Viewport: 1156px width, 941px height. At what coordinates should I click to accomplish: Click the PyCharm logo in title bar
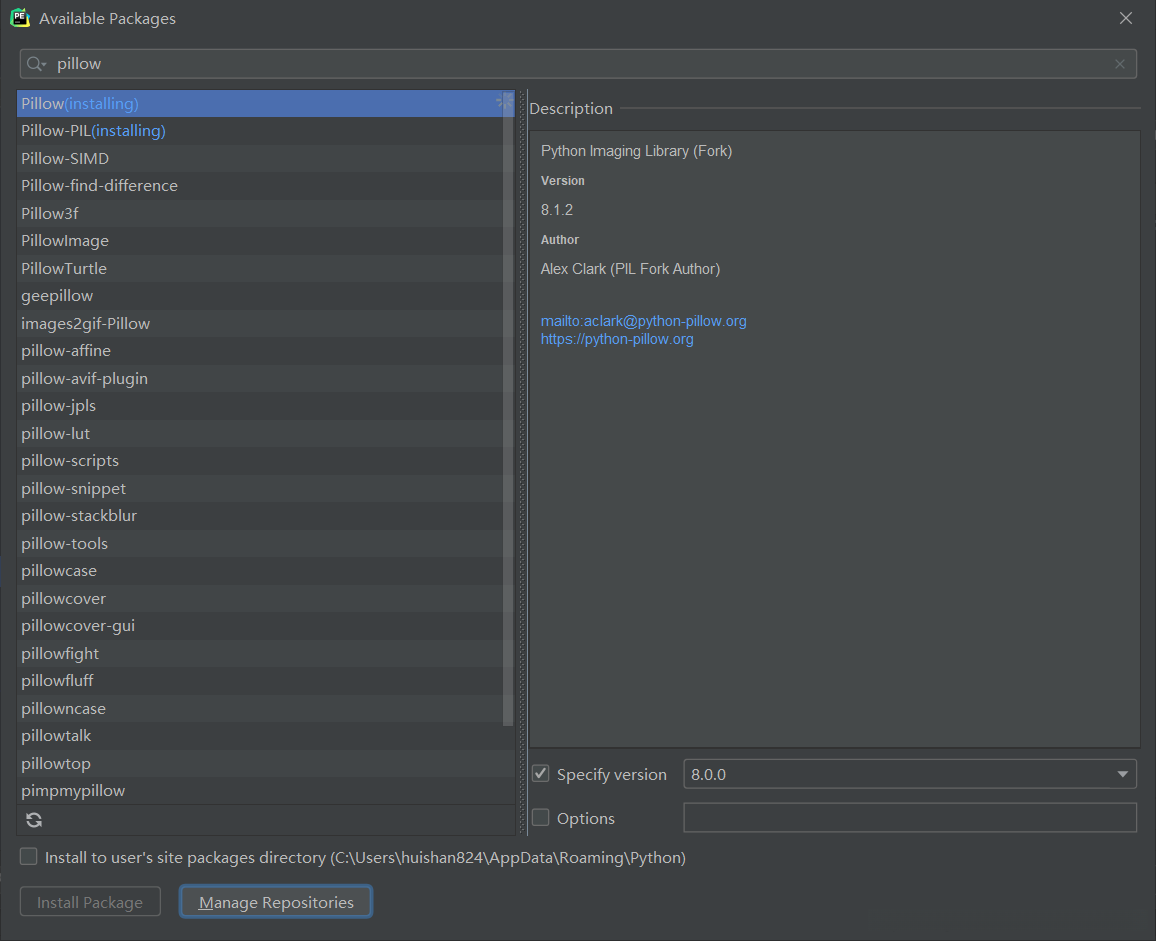point(20,18)
